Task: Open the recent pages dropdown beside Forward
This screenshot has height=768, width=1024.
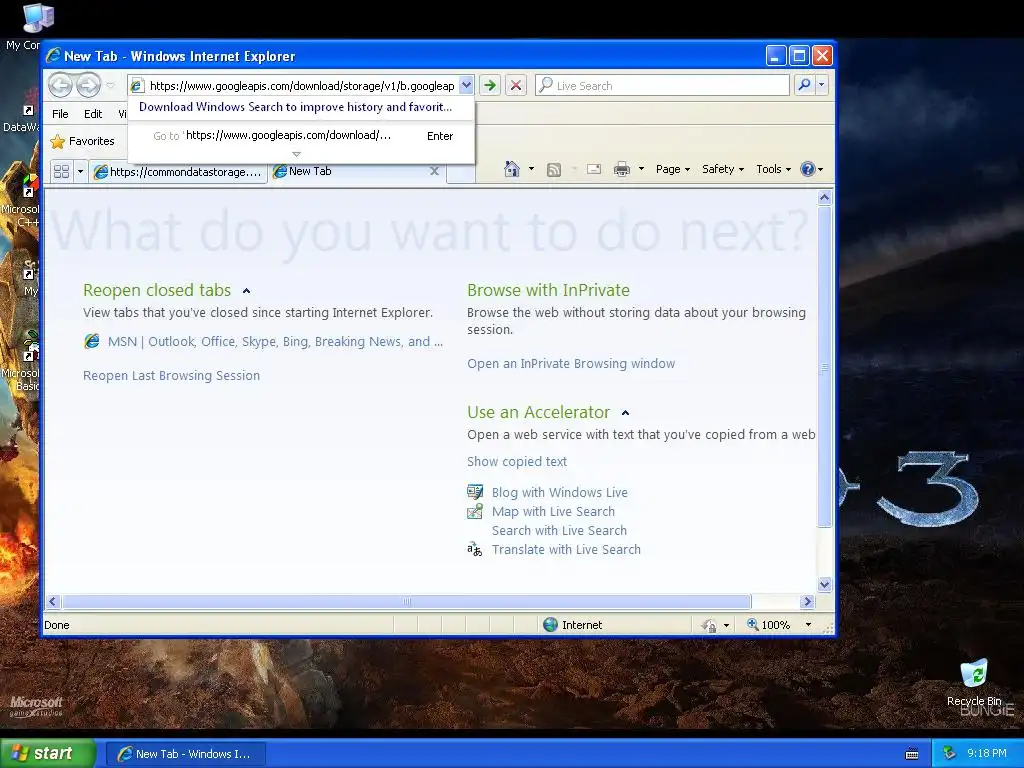Action: [110, 86]
